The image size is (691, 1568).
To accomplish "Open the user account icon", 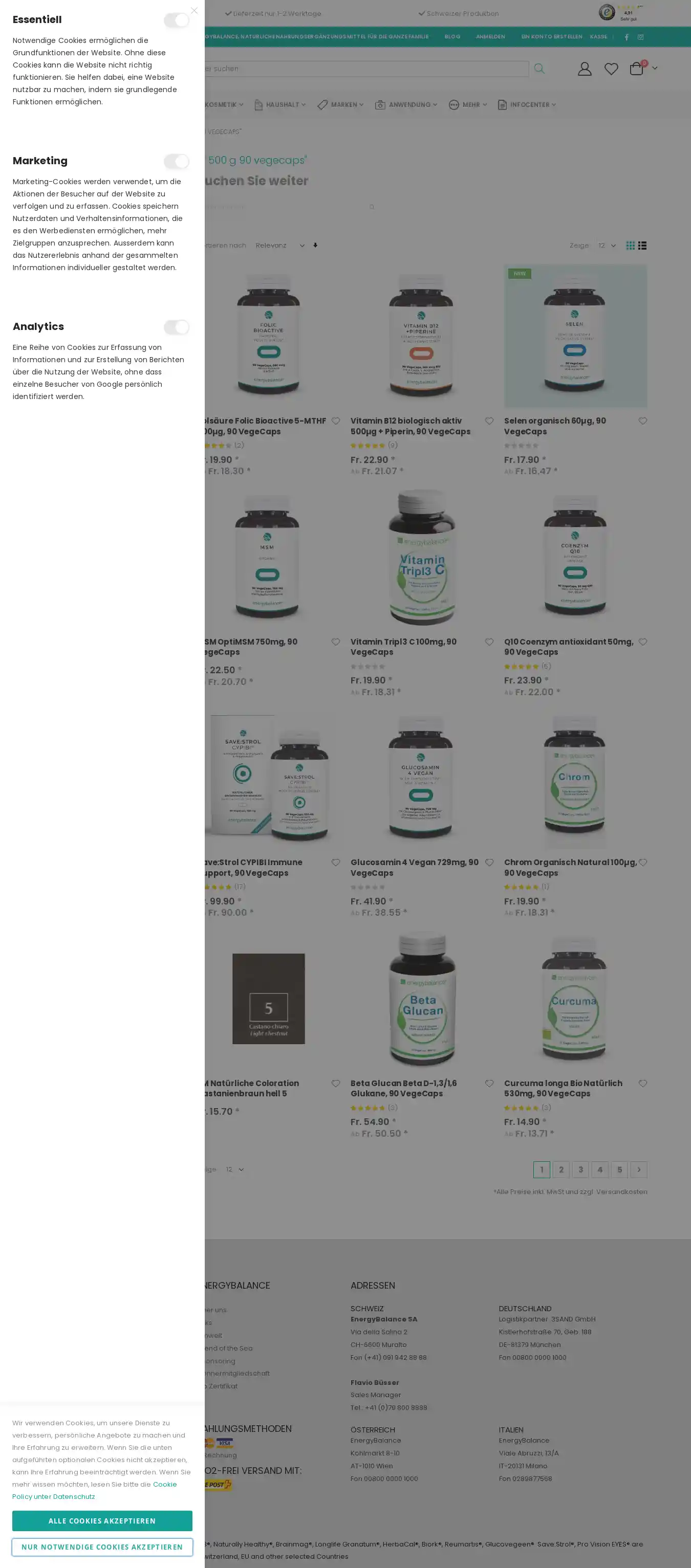I will 585,69.
